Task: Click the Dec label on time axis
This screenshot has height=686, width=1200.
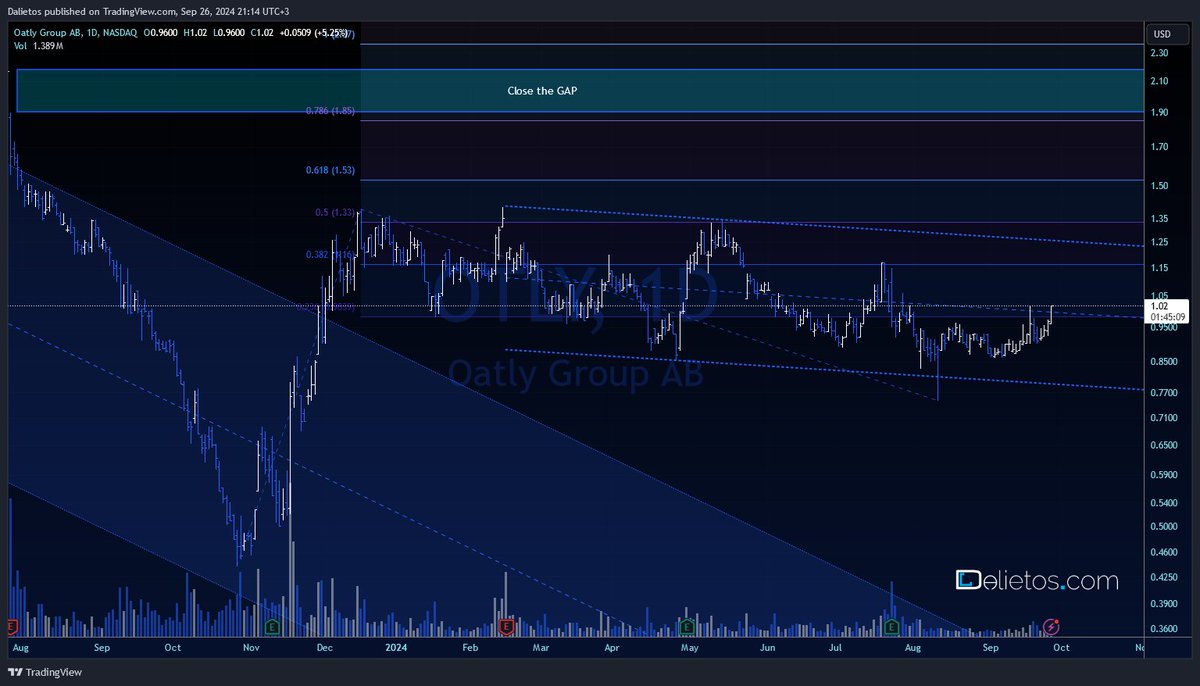Action: click(323, 648)
